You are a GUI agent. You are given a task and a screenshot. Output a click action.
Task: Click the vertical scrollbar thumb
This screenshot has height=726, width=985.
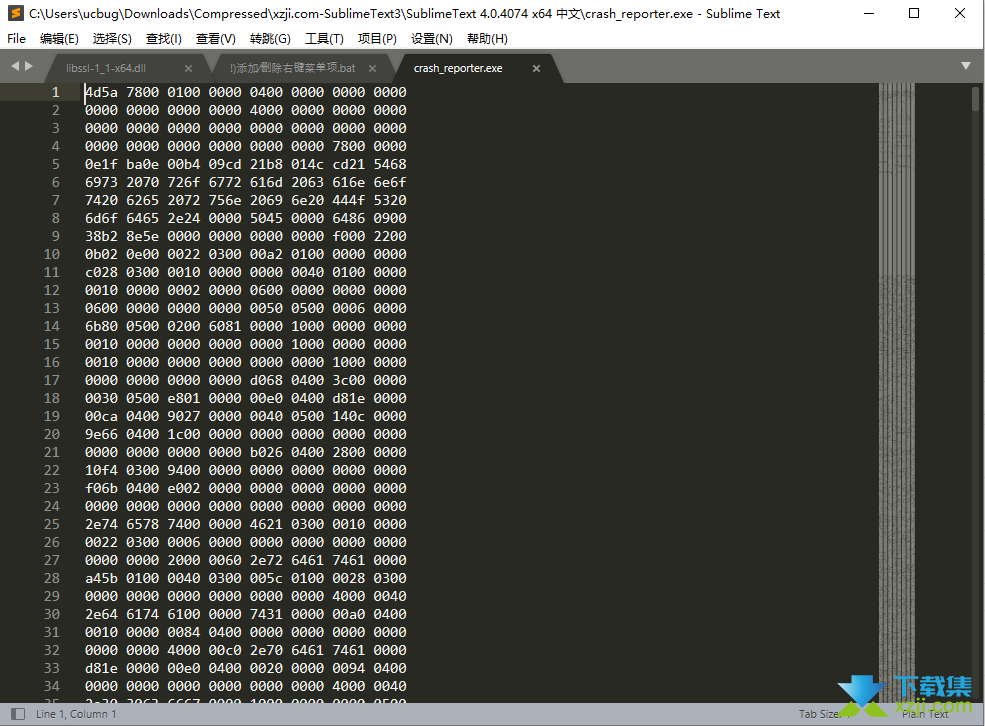975,99
